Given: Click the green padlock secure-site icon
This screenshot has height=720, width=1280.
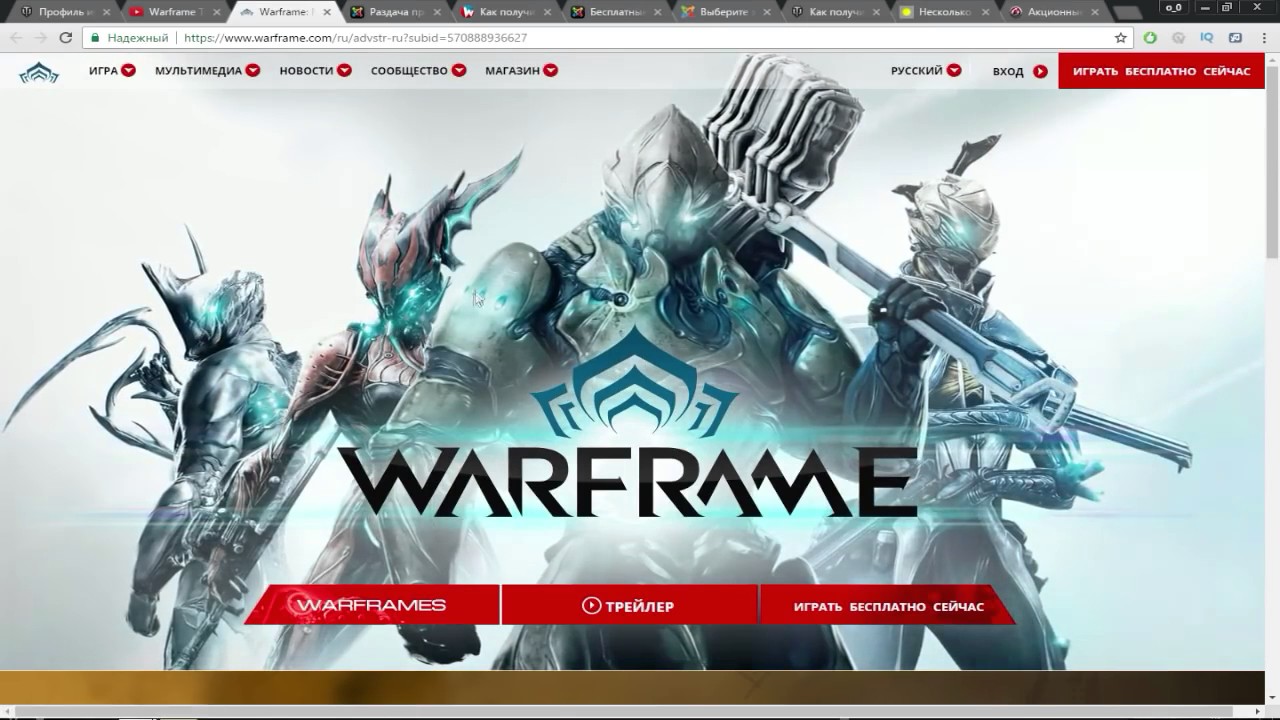Looking at the screenshot, I should [95, 38].
